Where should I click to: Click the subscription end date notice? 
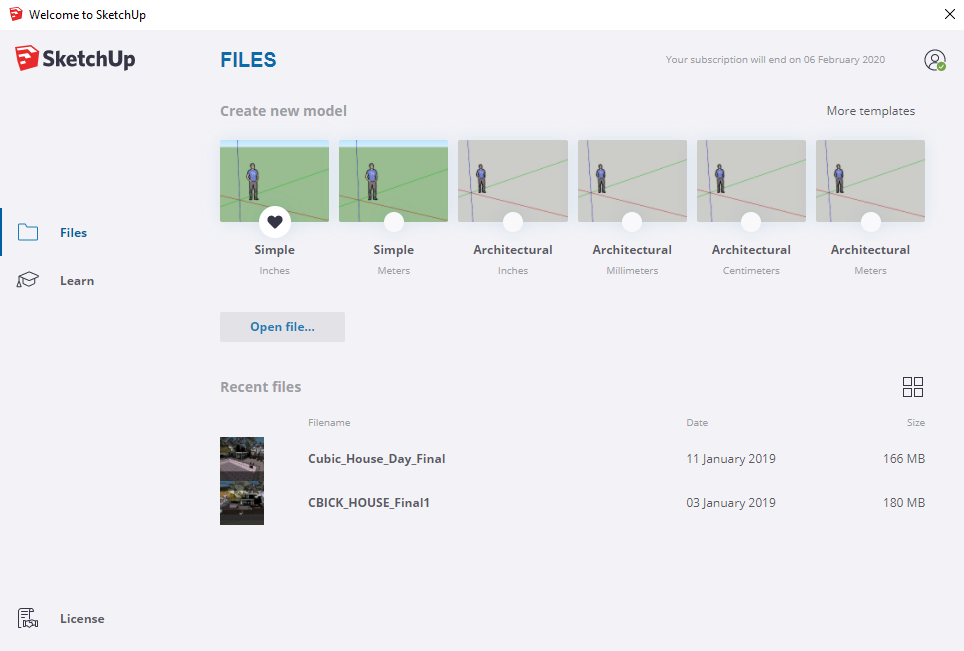[775, 60]
